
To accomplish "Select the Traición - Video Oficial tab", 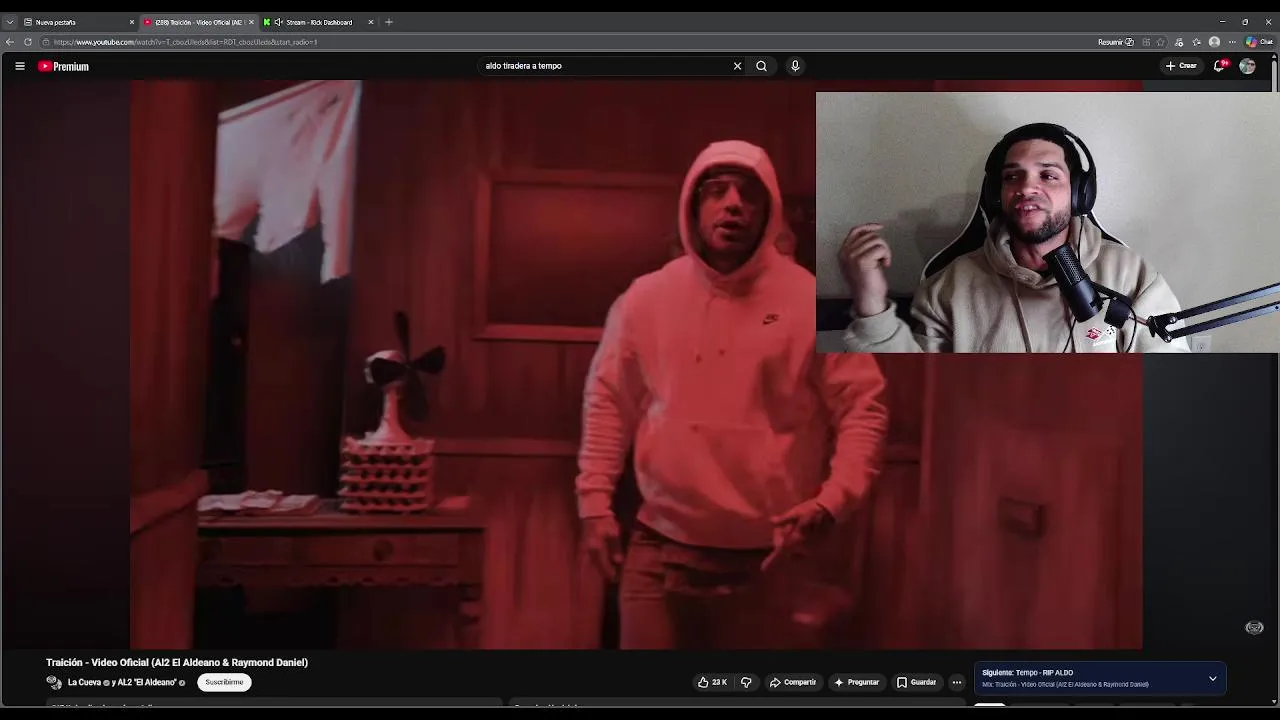I will point(198,22).
